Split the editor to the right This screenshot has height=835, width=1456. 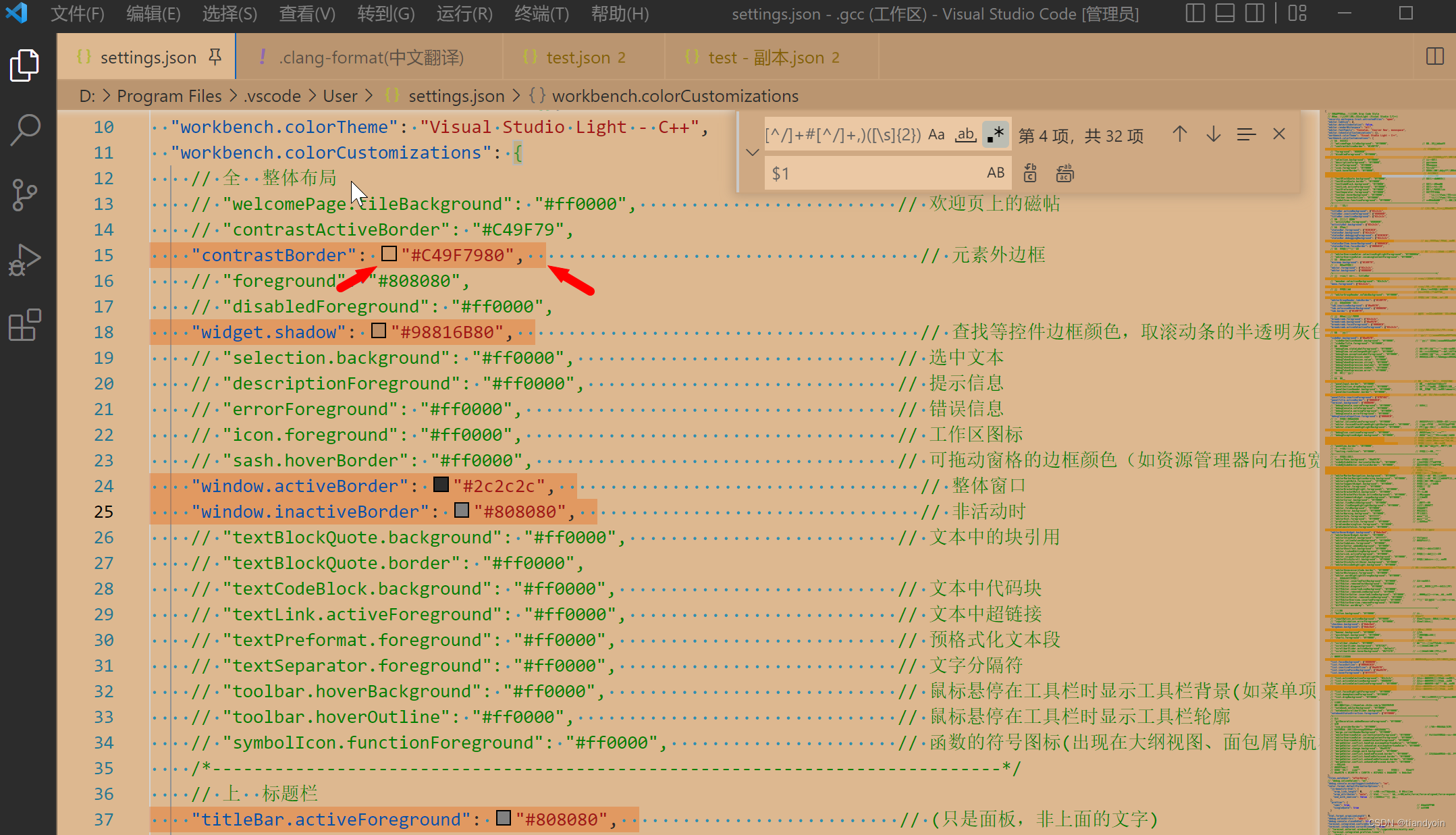tap(1434, 57)
